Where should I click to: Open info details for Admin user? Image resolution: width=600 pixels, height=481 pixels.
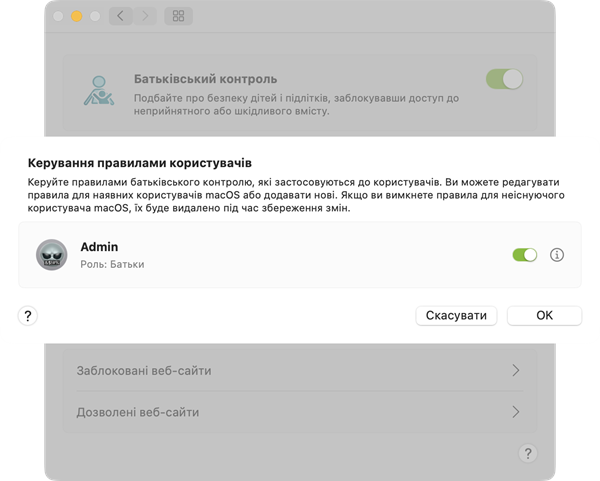point(557,255)
